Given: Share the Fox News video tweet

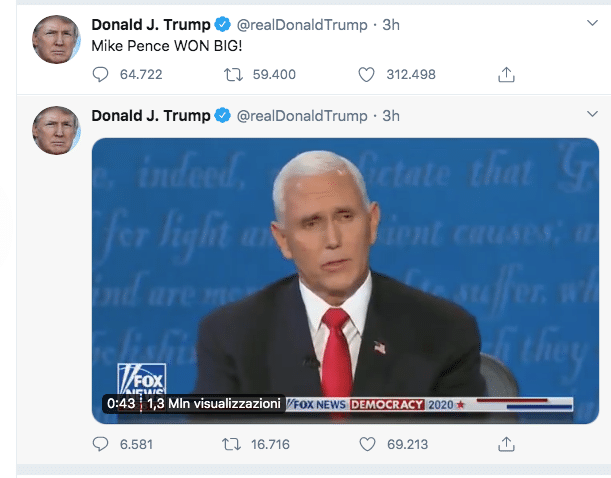Looking at the screenshot, I should click(x=506, y=444).
